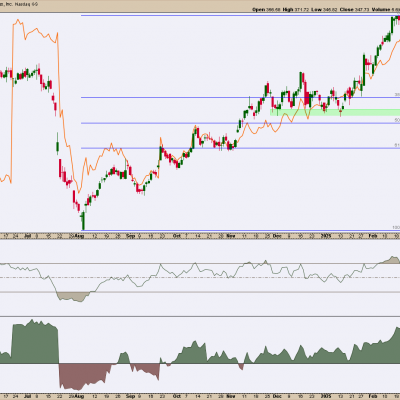Select the Oct label on bottom date axis
Screen dimensions: 400x400
(177, 397)
